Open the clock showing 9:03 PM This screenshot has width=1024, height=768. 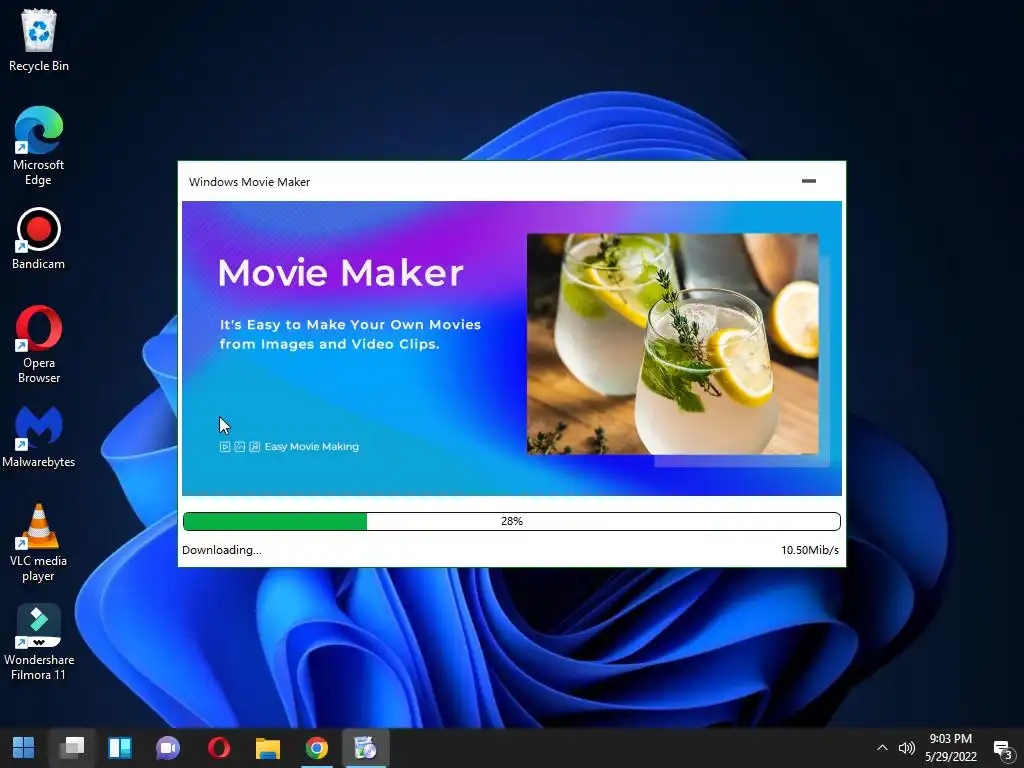click(x=951, y=748)
